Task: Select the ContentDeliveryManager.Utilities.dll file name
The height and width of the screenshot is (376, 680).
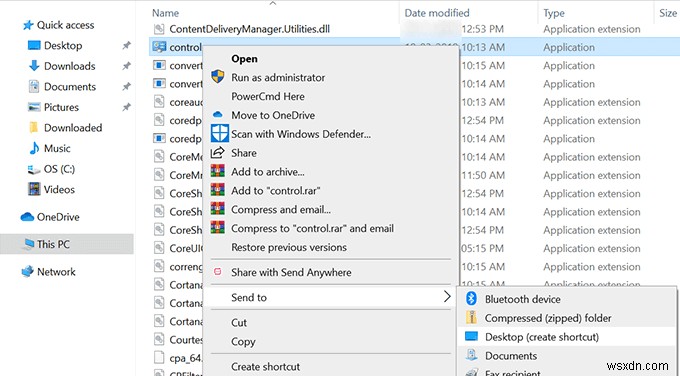Action: 249,29
